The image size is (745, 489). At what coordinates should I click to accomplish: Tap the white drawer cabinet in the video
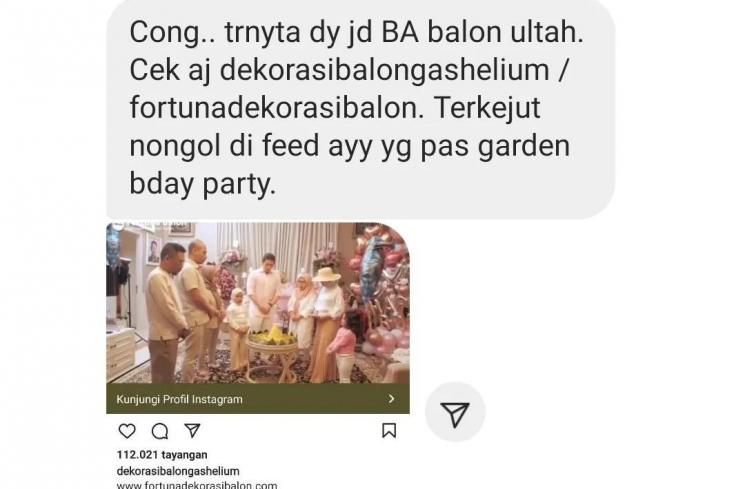point(120,352)
